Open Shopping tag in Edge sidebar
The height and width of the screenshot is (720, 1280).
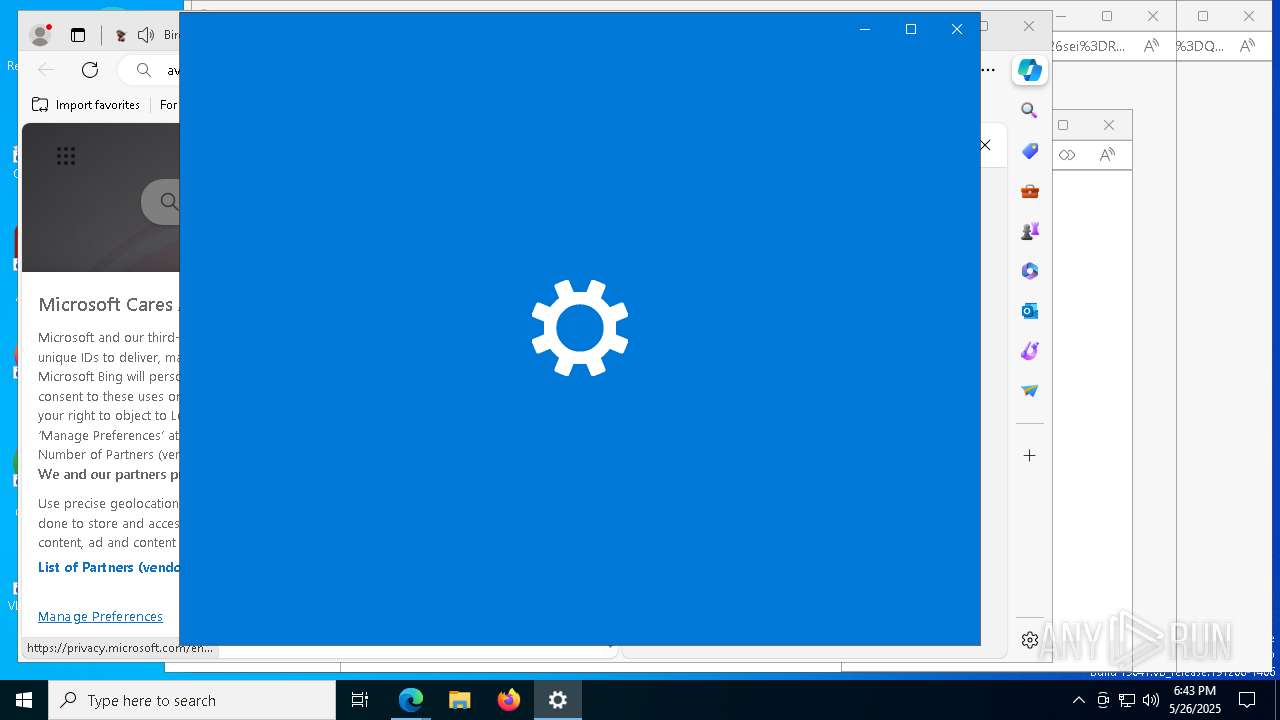pos(1029,151)
